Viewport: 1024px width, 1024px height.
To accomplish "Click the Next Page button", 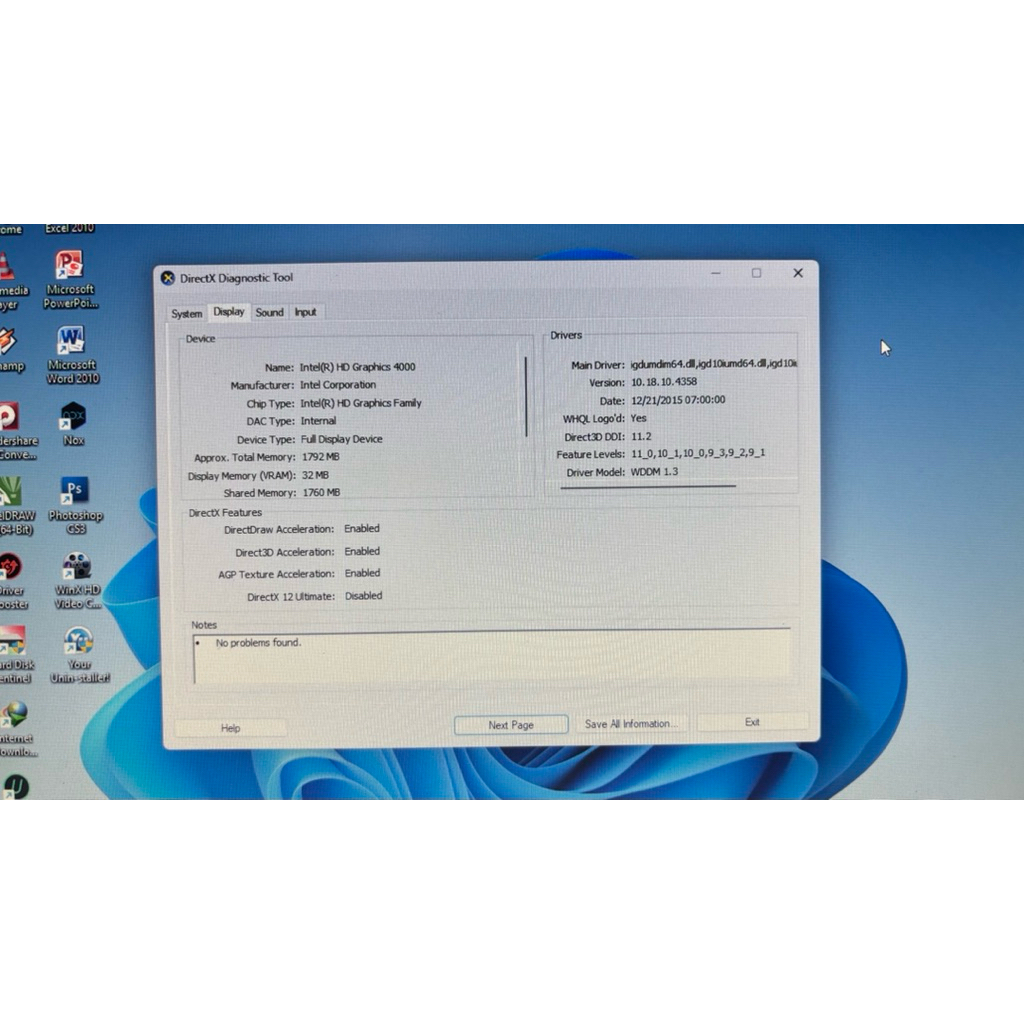I will (511, 725).
